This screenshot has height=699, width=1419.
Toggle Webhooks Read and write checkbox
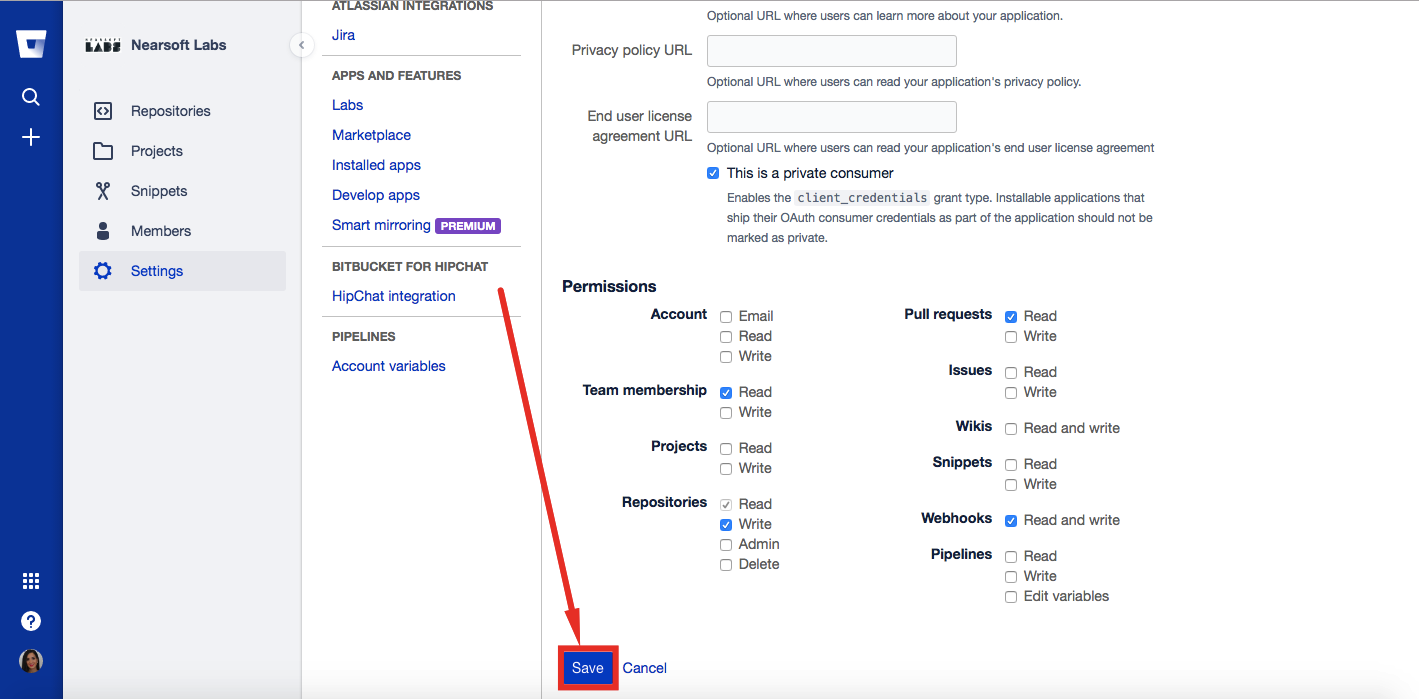(x=1011, y=521)
